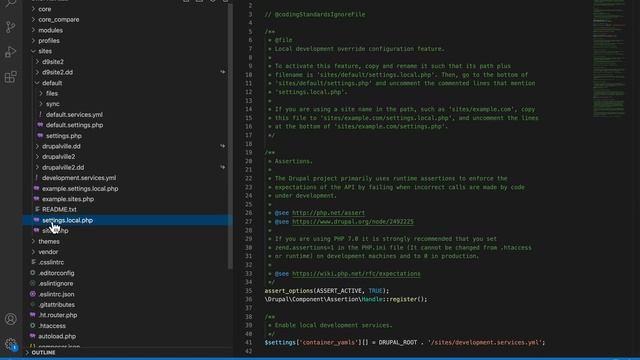Click PHP file icon beside default.settings.php
This screenshot has width=640, height=360.
[x=40, y=125]
